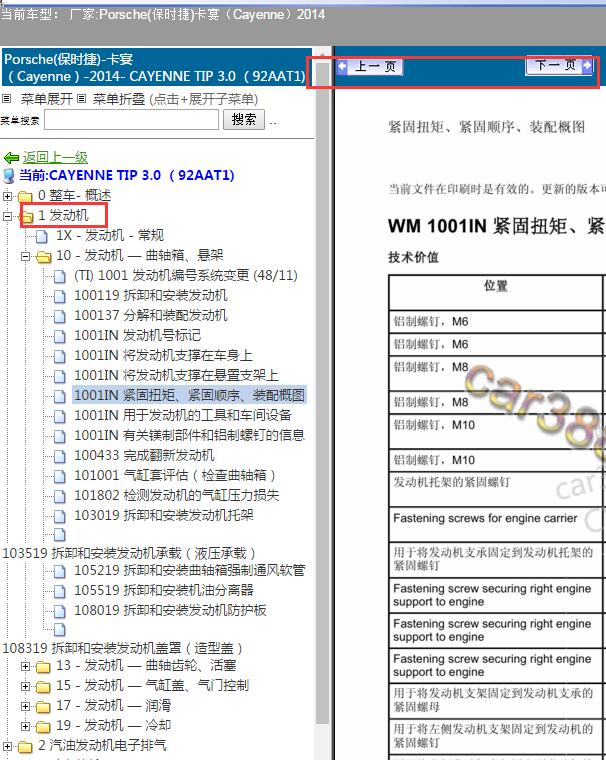Click the 菜单搜索 input field

(131, 120)
